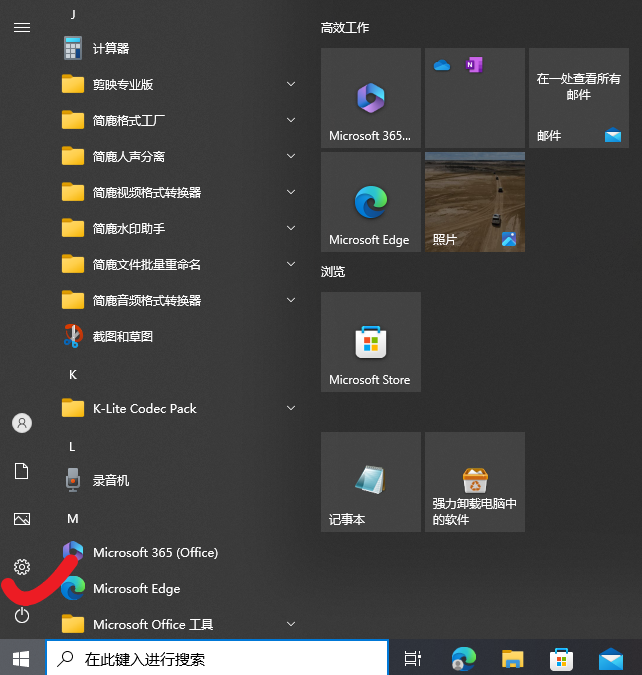Click the 简鹿人声分离 folder icon

click(73, 156)
